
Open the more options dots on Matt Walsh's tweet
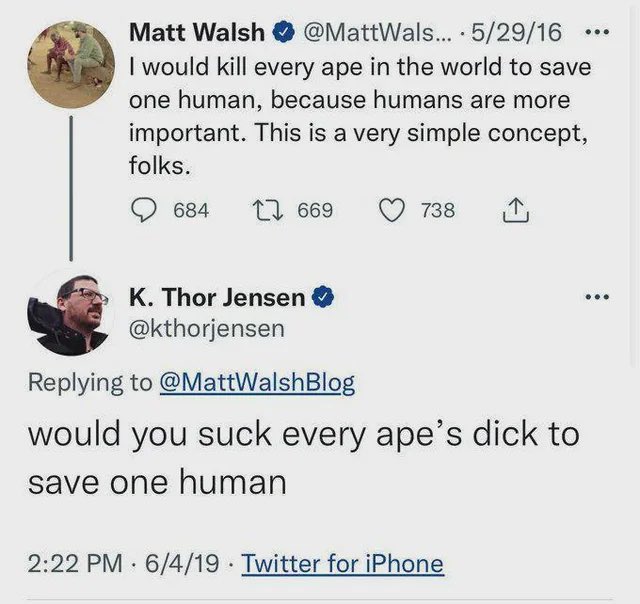(x=597, y=31)
